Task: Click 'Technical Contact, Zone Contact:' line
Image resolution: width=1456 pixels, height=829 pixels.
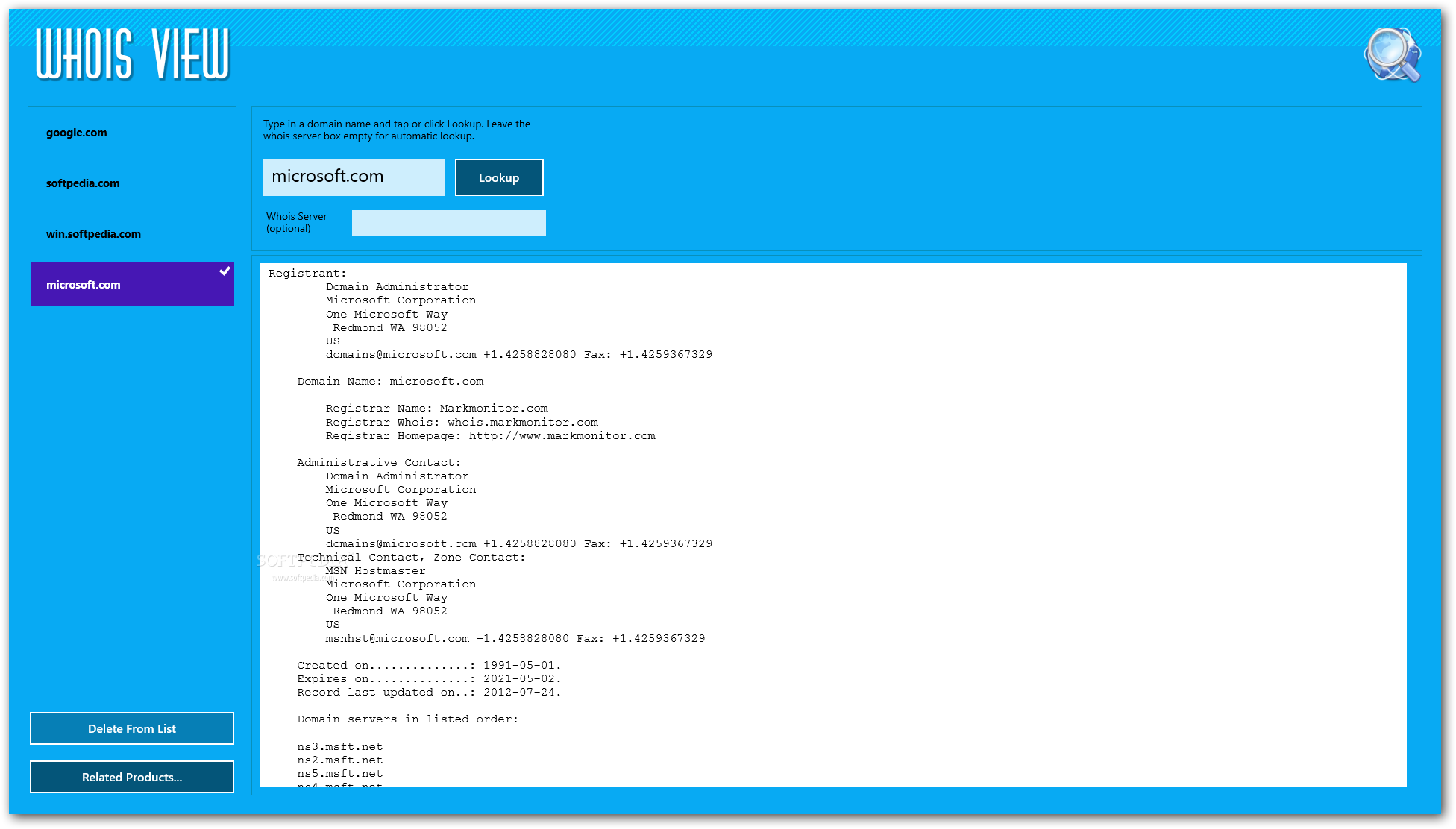Action: (411, 558)
